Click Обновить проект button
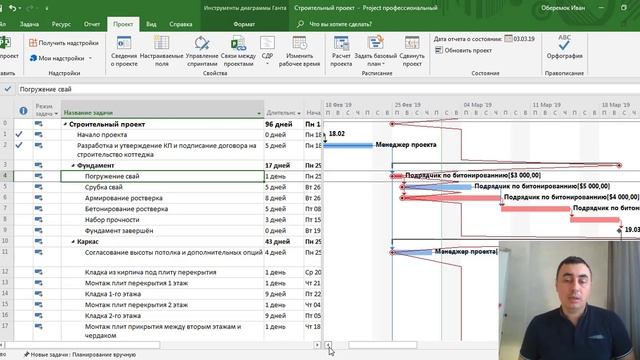Screen dimensions: 640x360 point(463,51)
